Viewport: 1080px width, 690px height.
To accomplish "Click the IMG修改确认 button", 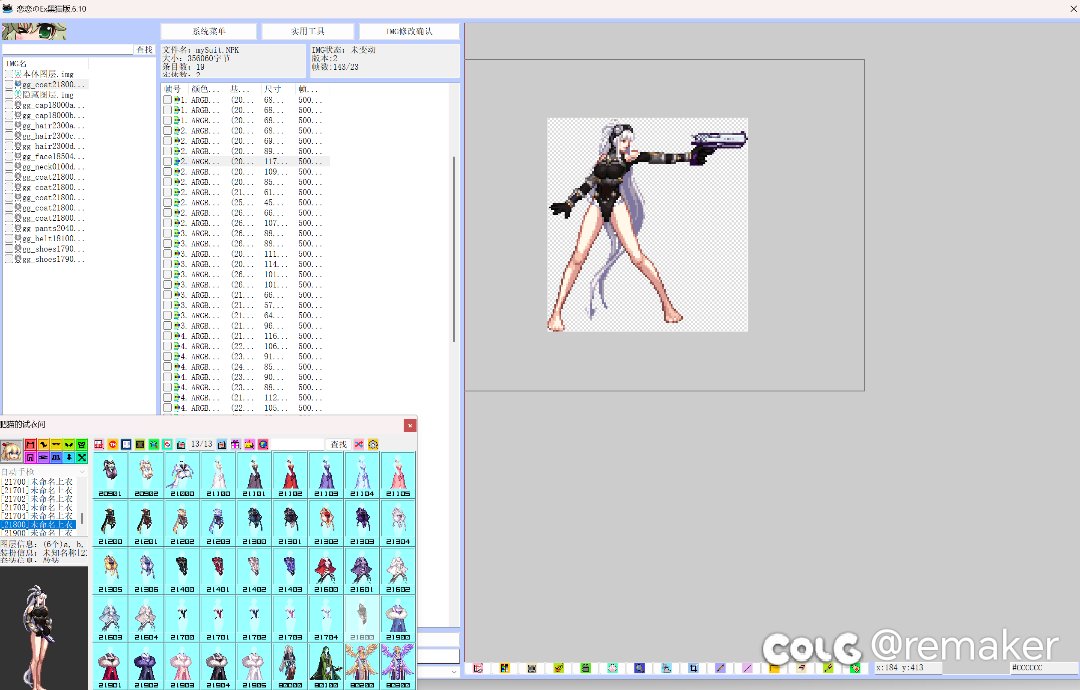I will 409,32.
